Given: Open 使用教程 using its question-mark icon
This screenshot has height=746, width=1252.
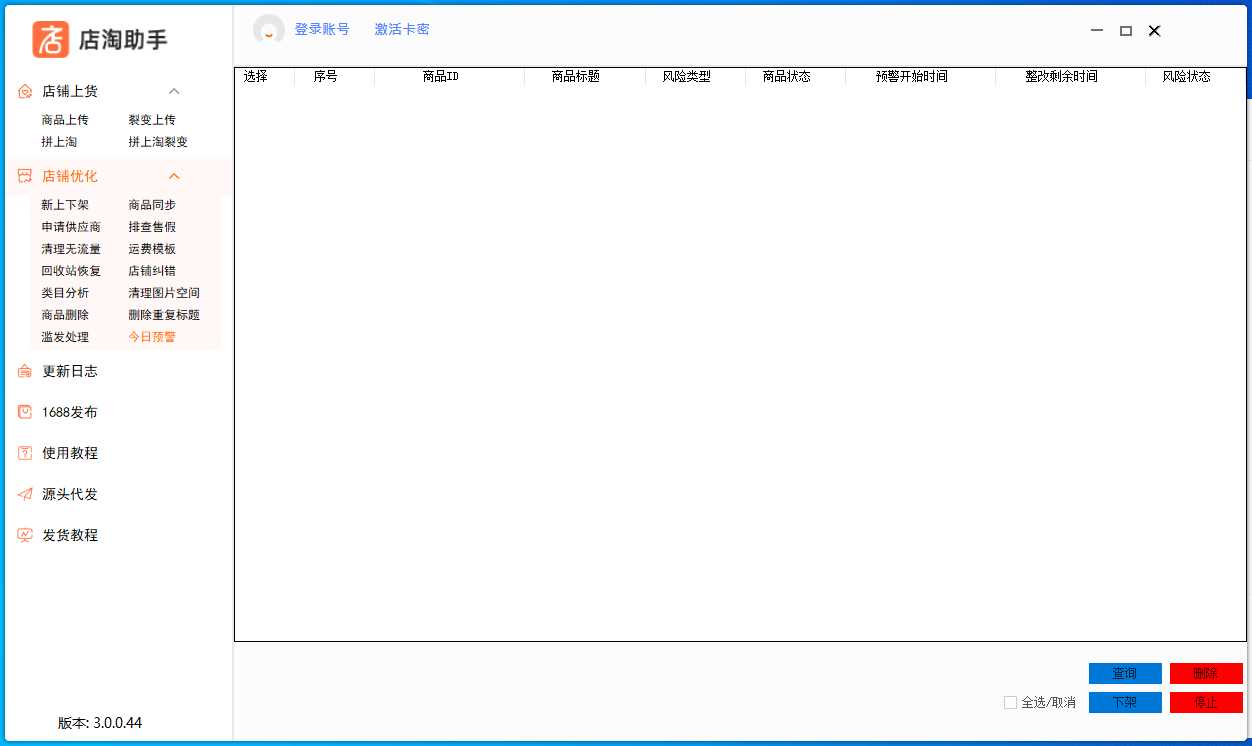Looking at the screenshot, I should pos(23,453).
